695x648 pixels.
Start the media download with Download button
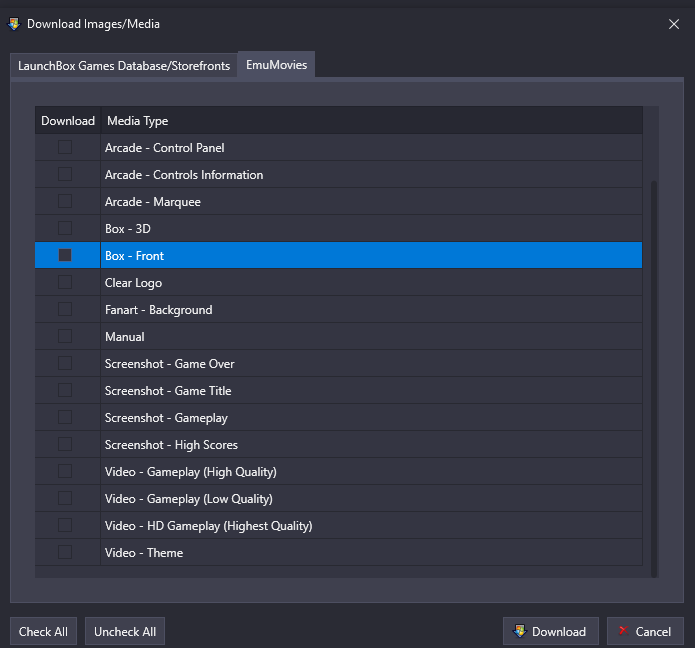tap(551, 631)
